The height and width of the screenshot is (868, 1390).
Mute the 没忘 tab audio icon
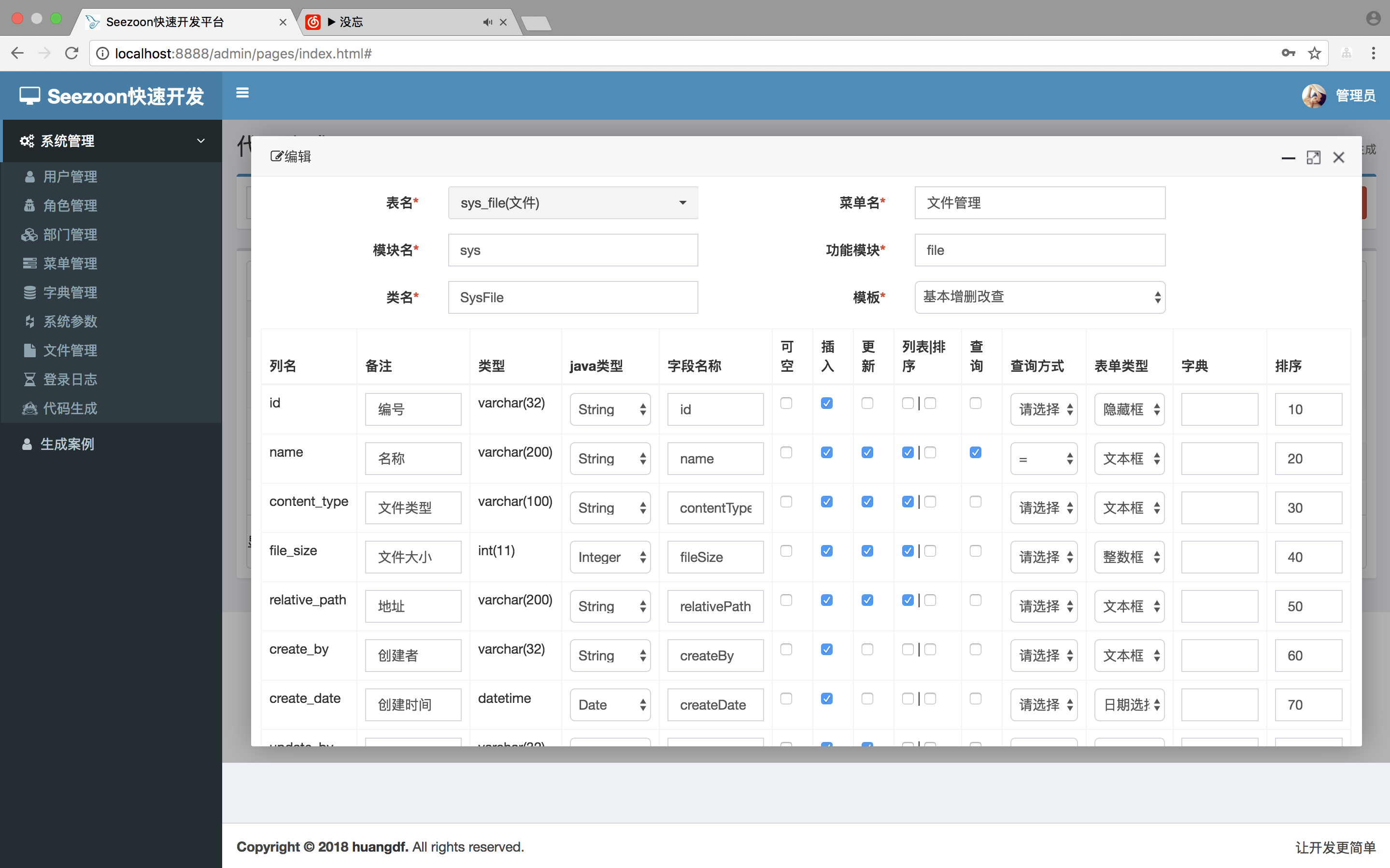[x=487, y=22]
